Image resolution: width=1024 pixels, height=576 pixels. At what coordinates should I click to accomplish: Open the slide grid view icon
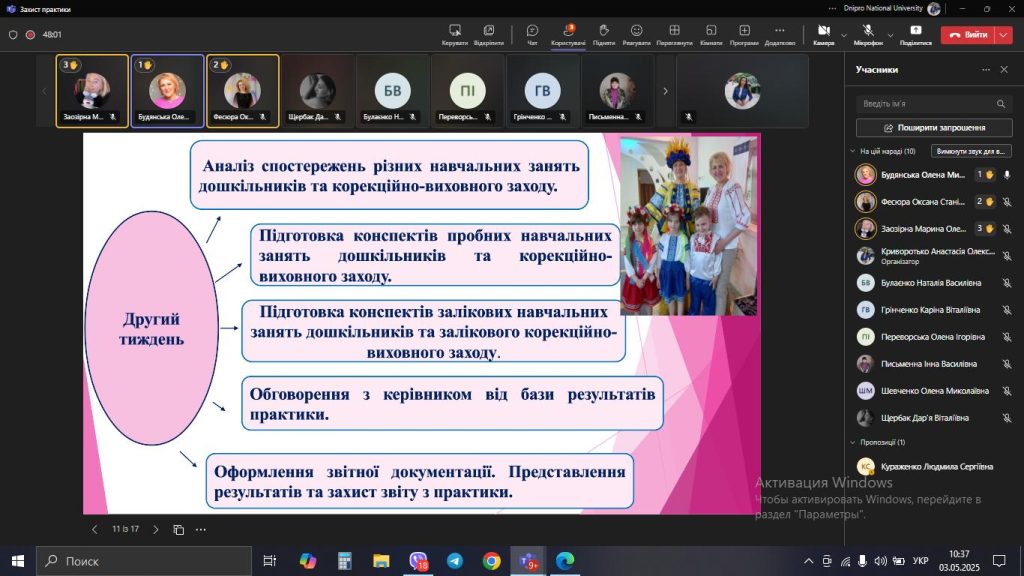[178, 530]
